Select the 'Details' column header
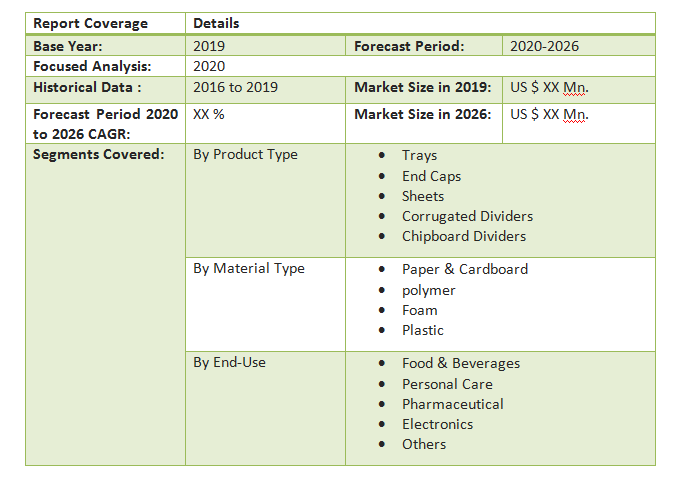Viewport: 673px width, 491px height. click(x=216, y=23)
